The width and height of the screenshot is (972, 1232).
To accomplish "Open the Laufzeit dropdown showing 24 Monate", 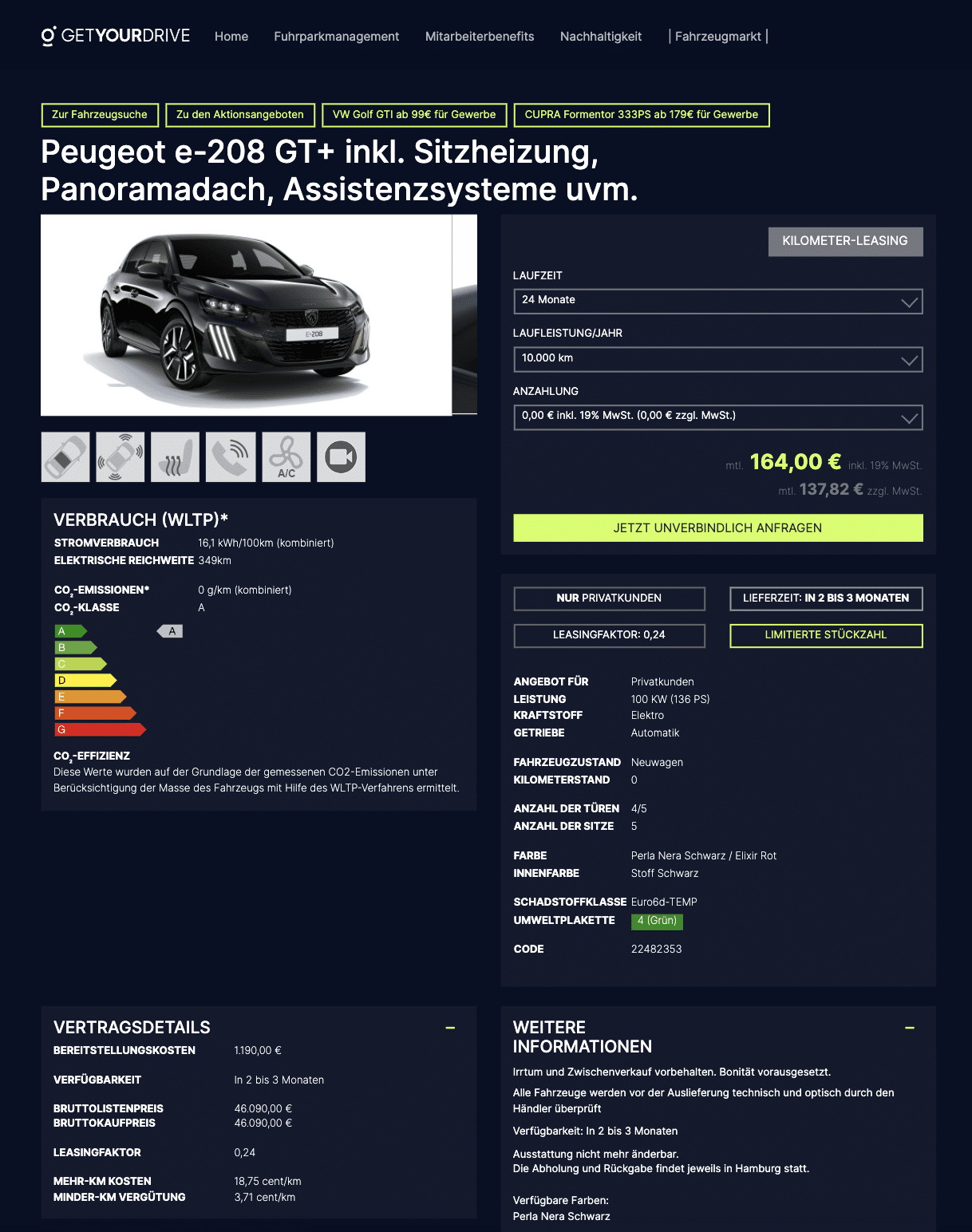I will (718, 301).
